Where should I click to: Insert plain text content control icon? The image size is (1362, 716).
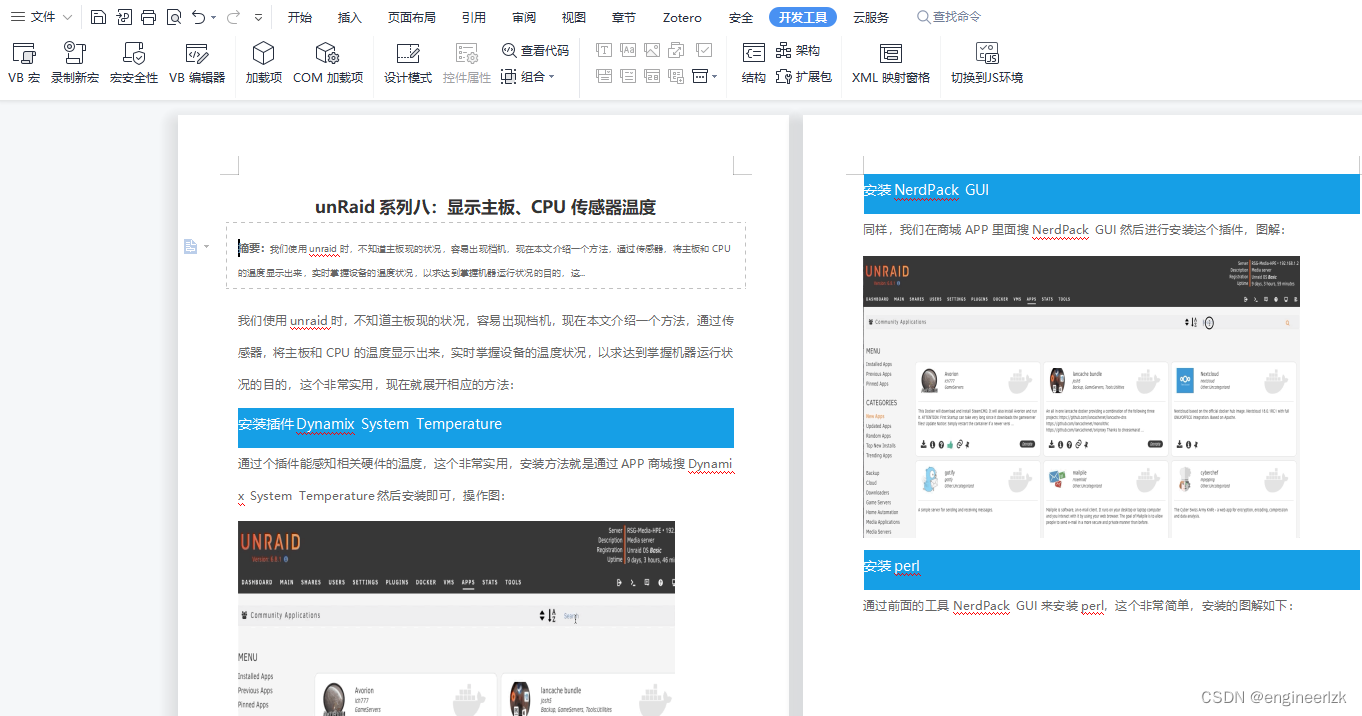[604, 50]
